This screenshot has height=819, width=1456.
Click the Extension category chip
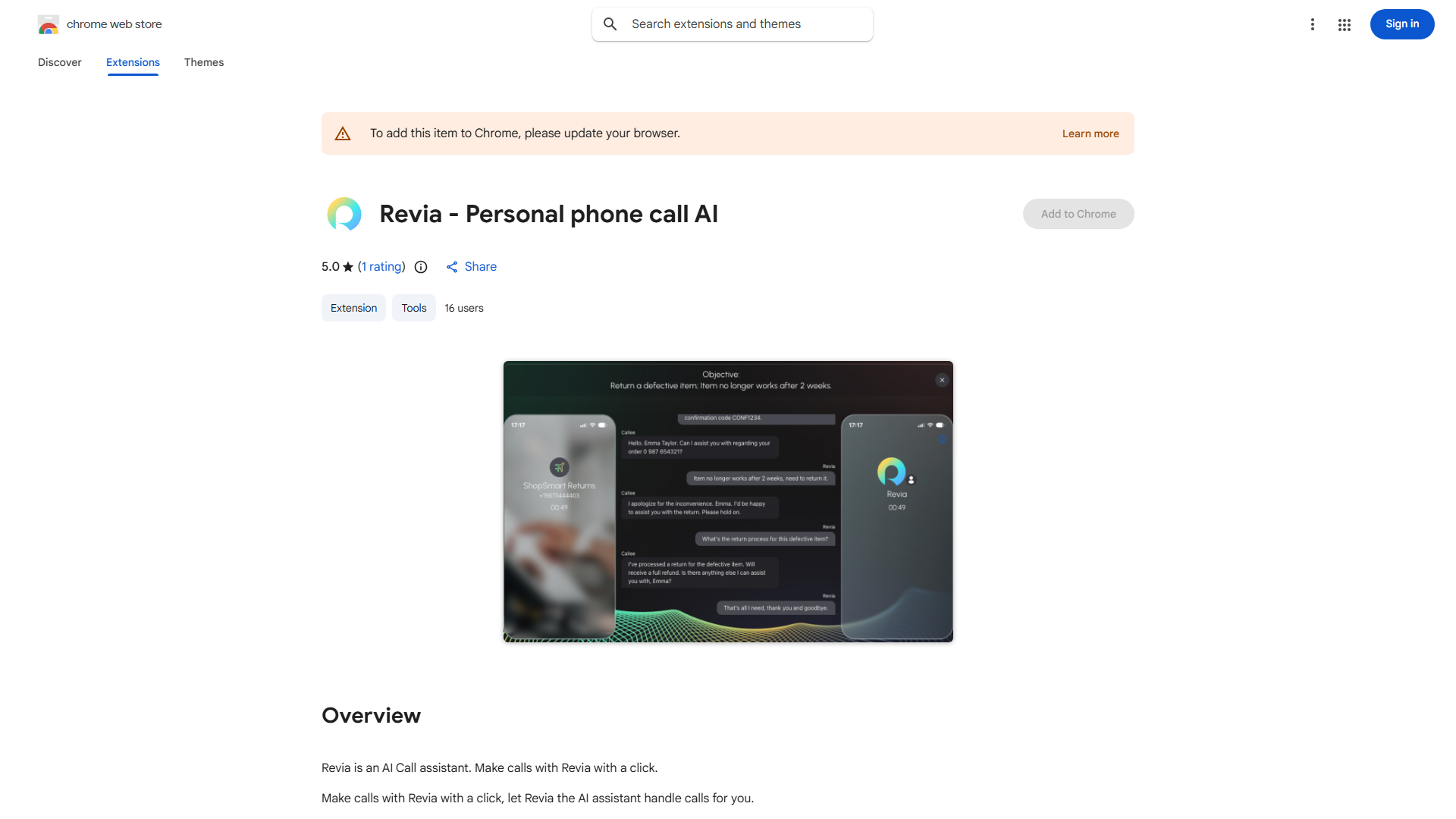[x=353, y=308]
